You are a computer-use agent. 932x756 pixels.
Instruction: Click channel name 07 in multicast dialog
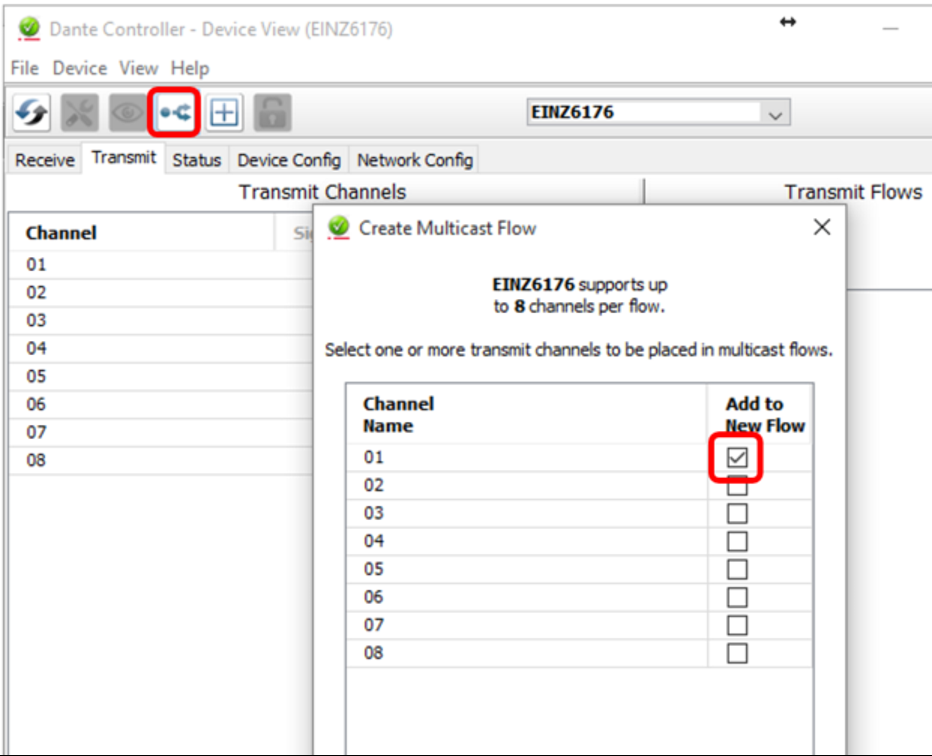[374, 625]
